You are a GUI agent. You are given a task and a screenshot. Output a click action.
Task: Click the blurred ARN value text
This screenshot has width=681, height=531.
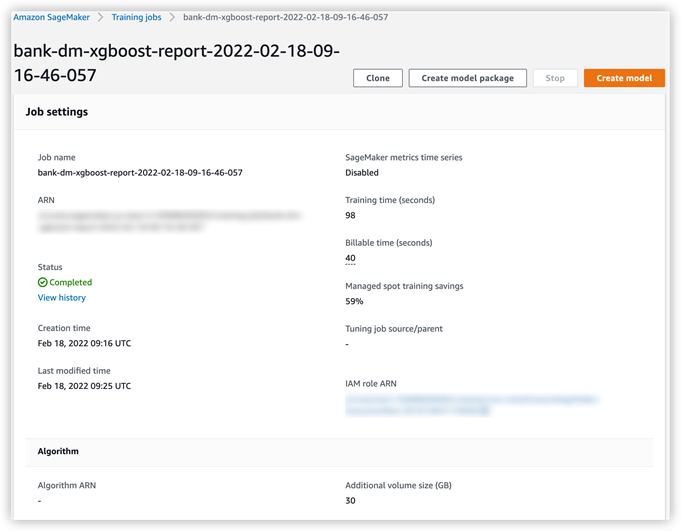point(169,221)
